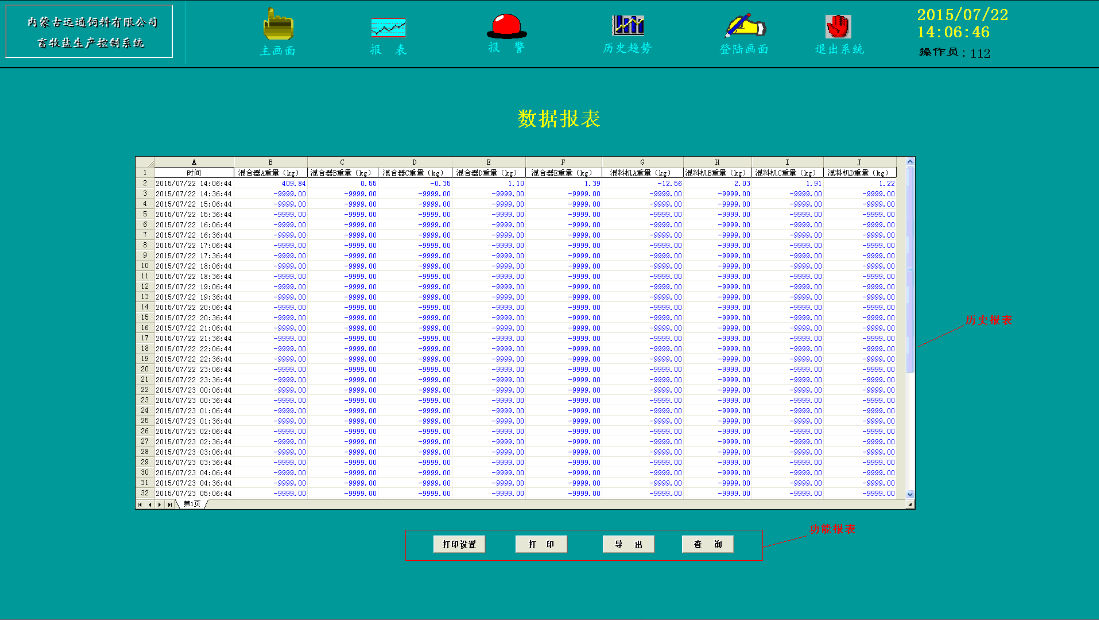Click the cell with value 409.84
The width and height of the screenshot is (1099, 620).
point(271,184)
